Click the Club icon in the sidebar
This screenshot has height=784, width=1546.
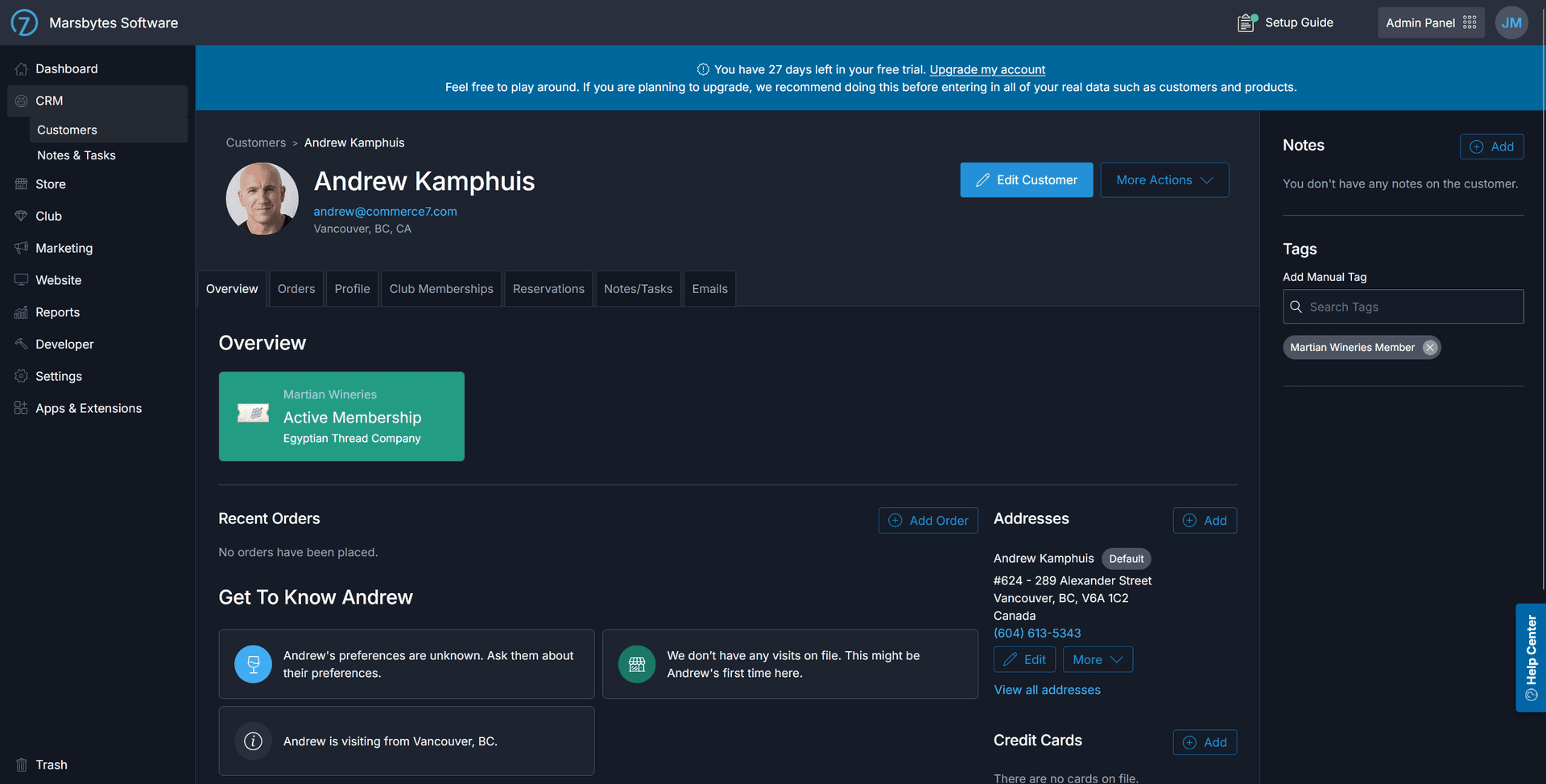tap(21, 216)
